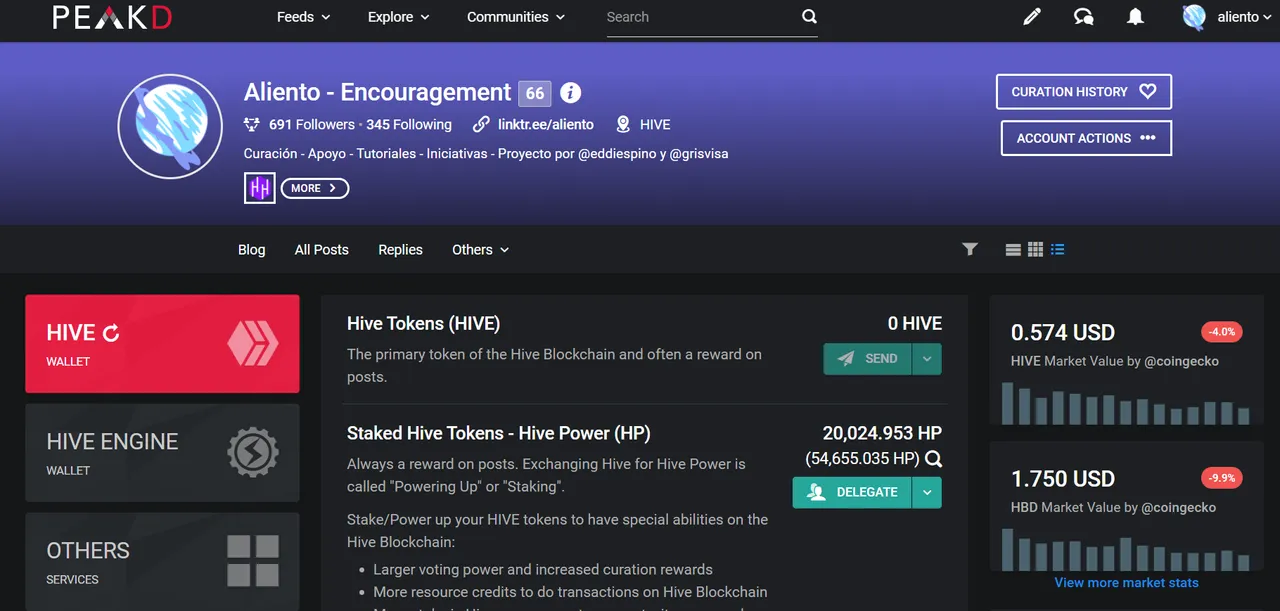
Task: Expand the DELEGATE options dropdown arrow
Action: pos(927,492)
